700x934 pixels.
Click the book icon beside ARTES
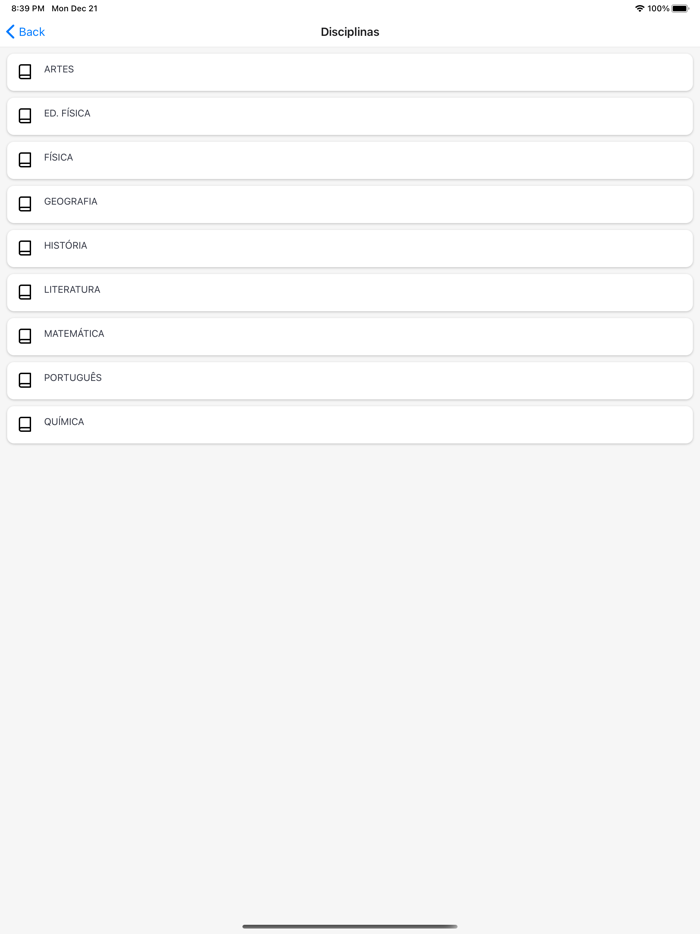pyautogui.click(x=25, y=72)
